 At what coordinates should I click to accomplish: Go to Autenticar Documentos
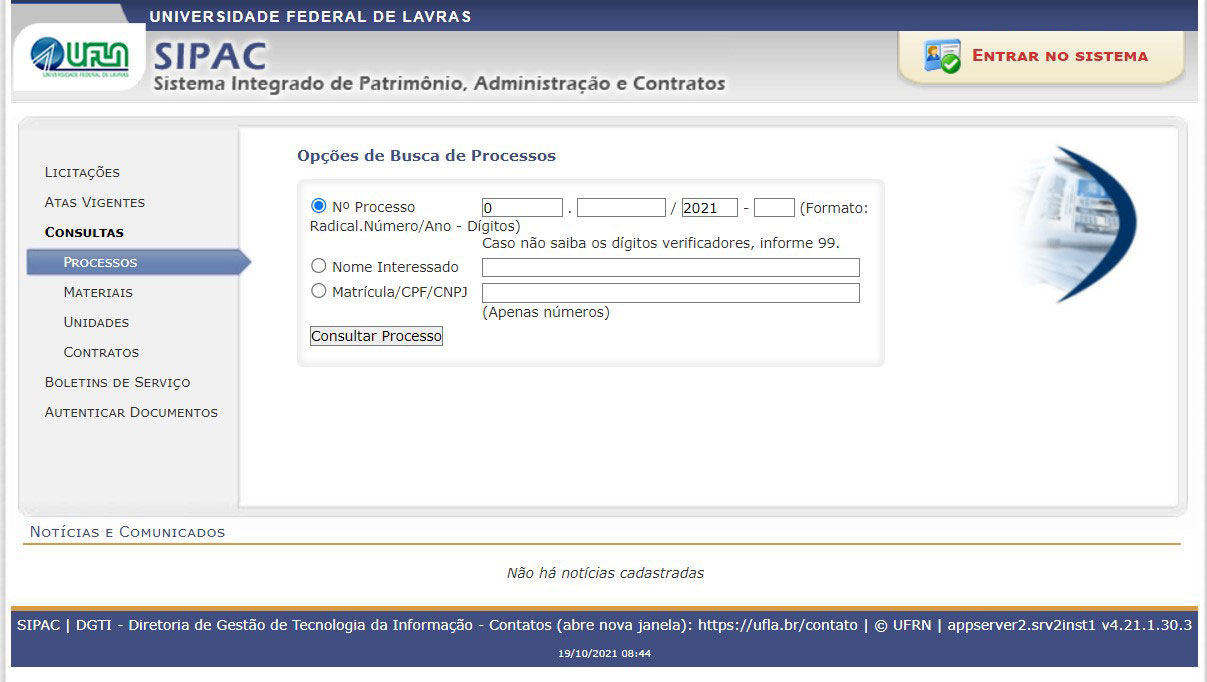tap(131, 412)
